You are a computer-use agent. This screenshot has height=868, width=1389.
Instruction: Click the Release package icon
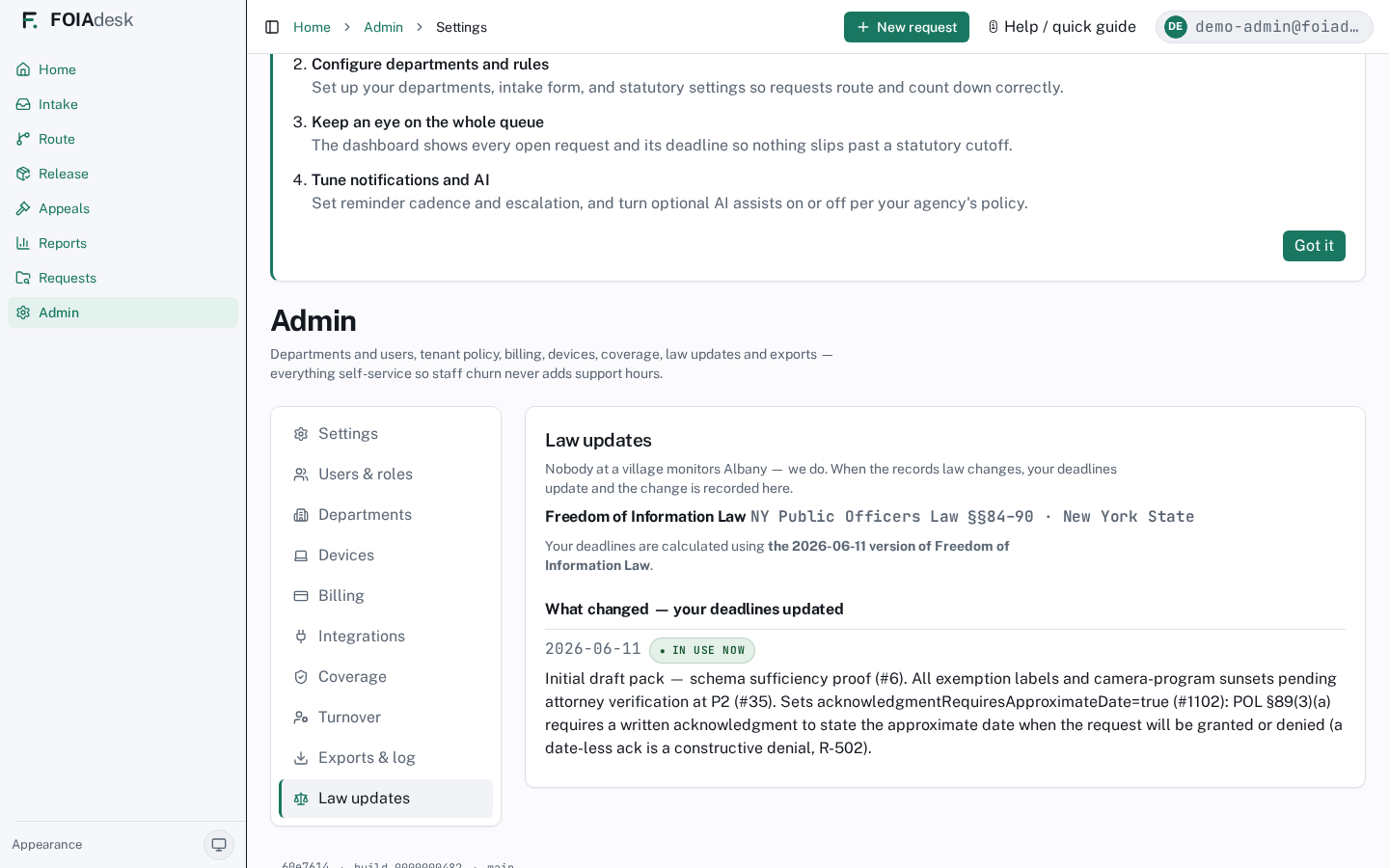click(x=23, y=174)
